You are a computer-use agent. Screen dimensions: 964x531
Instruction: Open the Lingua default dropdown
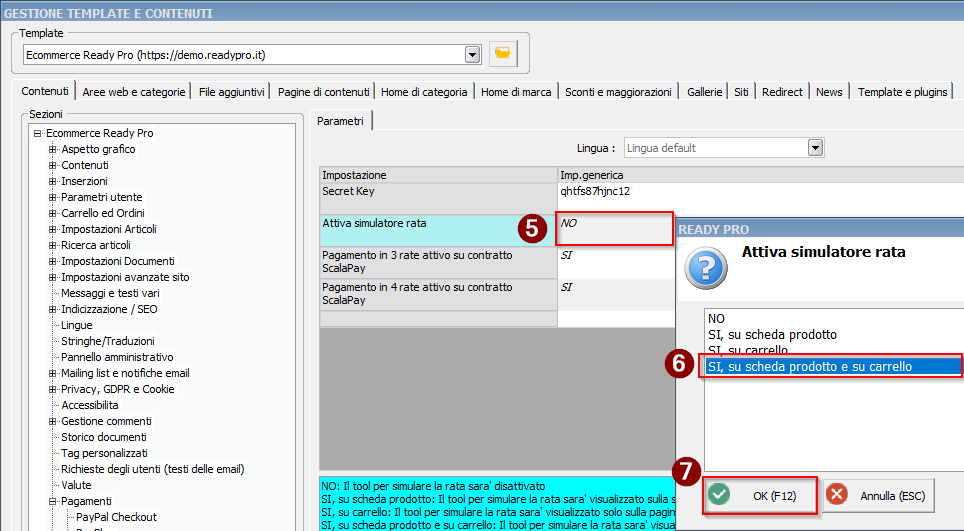815,148
